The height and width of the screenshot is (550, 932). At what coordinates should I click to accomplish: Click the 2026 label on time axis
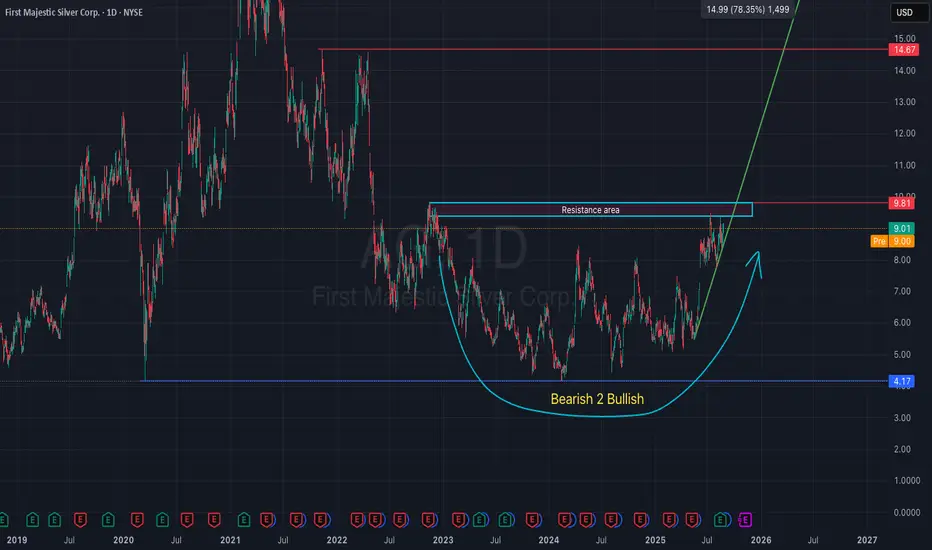(x=761, y=540)
